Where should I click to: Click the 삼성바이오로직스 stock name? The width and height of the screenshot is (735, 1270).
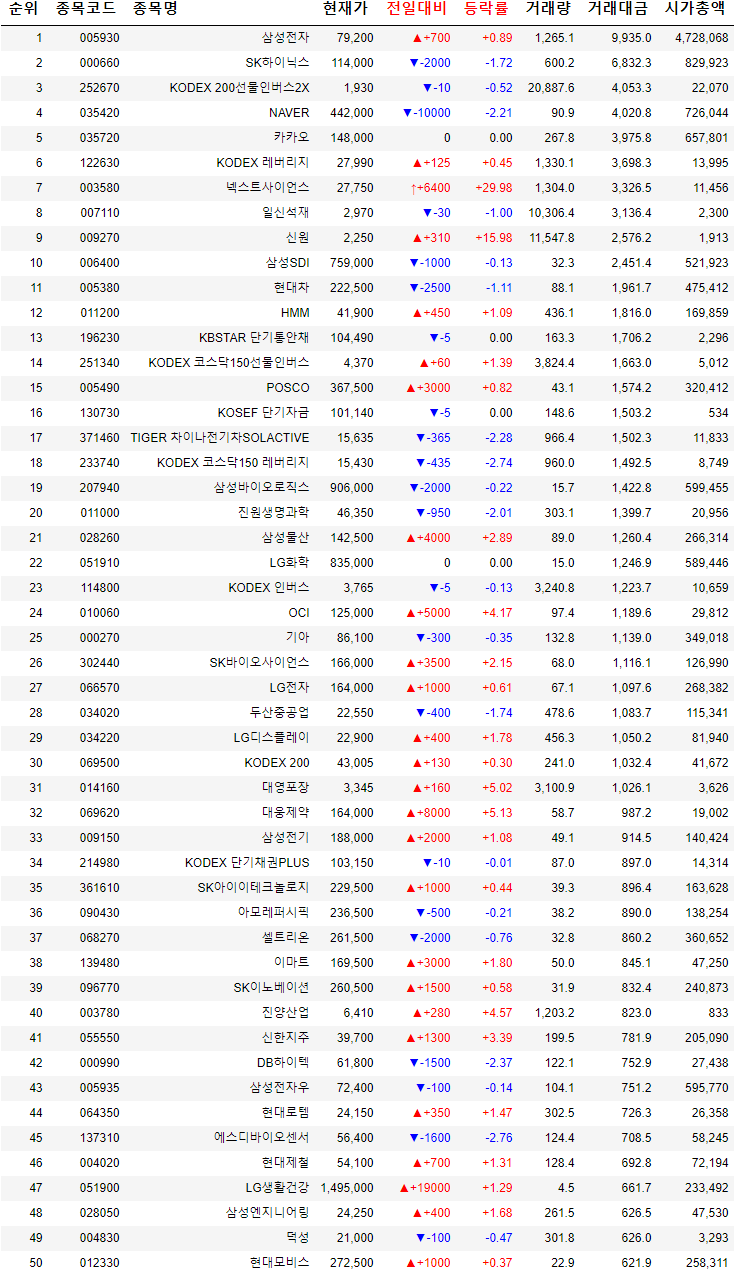click(262, 488)
